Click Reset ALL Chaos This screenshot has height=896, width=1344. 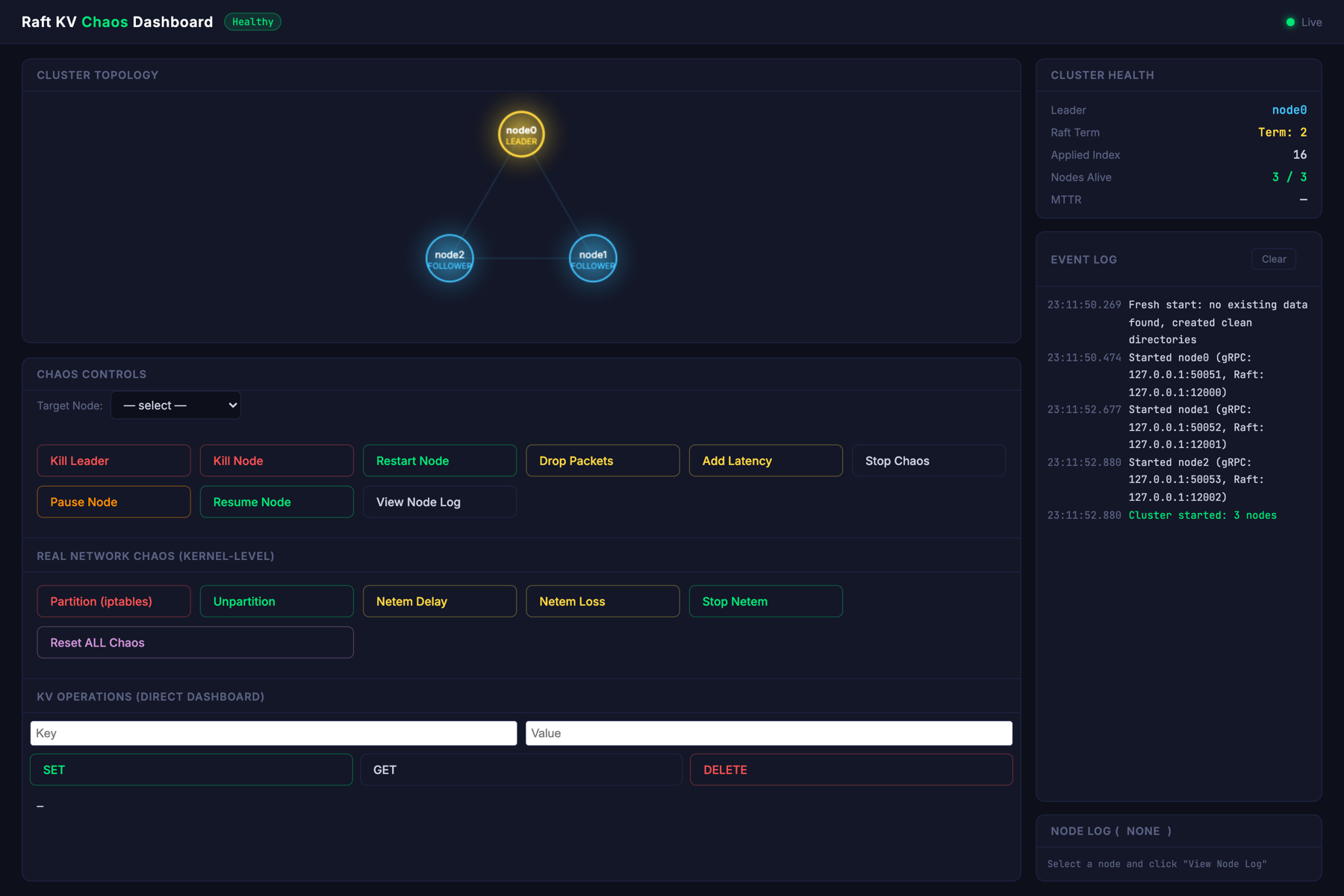[x=195, y=642]
